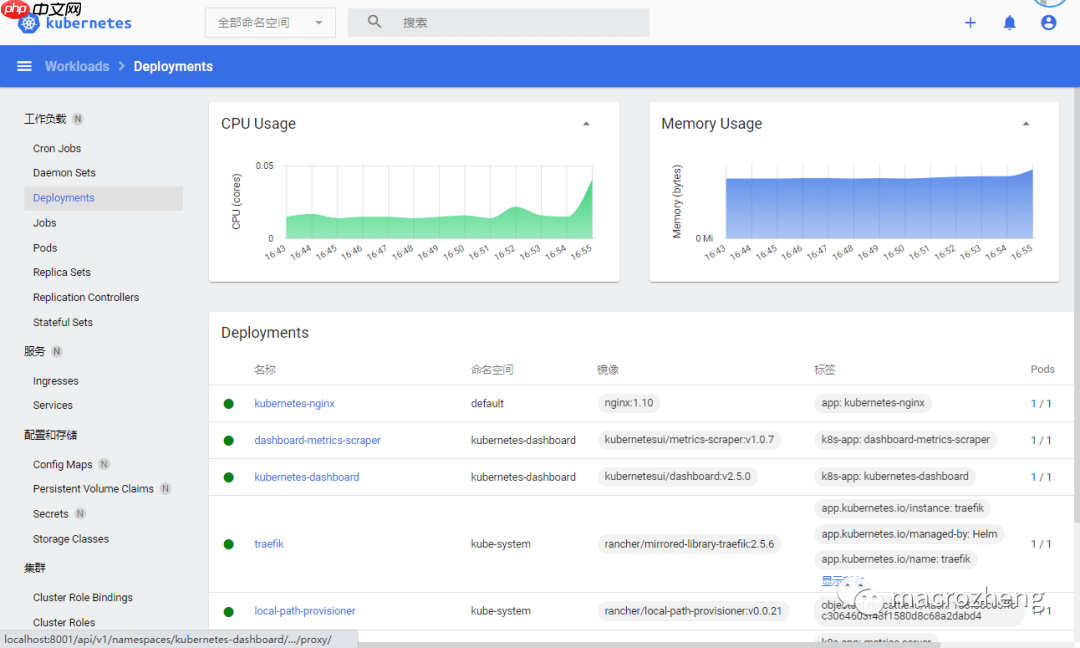Click into the search input field
The height and width of the screenshot is (648, 1080).
point(520,22)
